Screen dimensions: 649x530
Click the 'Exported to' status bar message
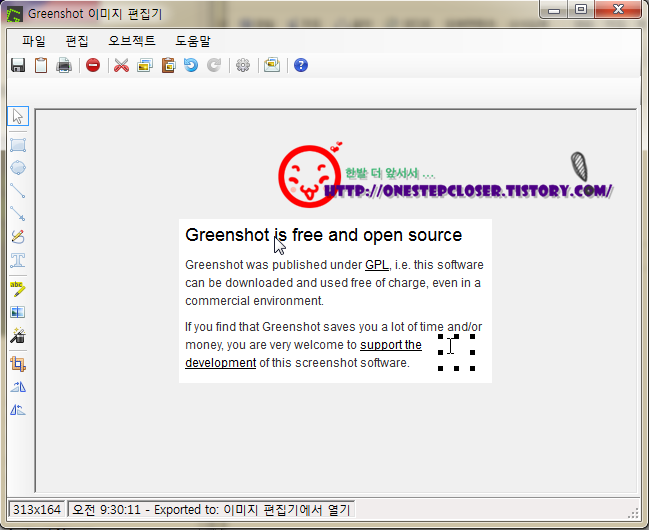(x=211, y=509)
